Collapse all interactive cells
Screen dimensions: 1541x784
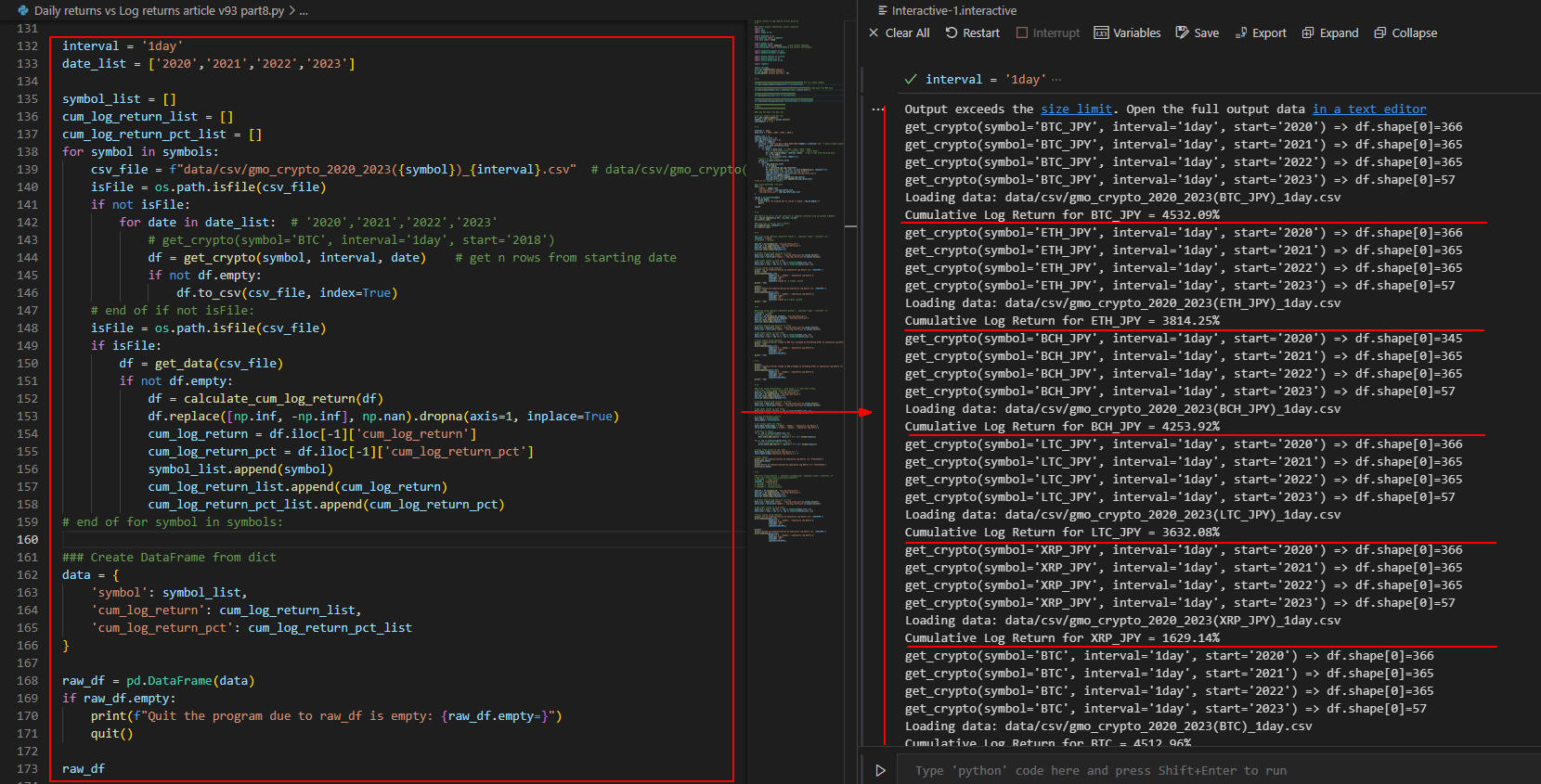1405,32
